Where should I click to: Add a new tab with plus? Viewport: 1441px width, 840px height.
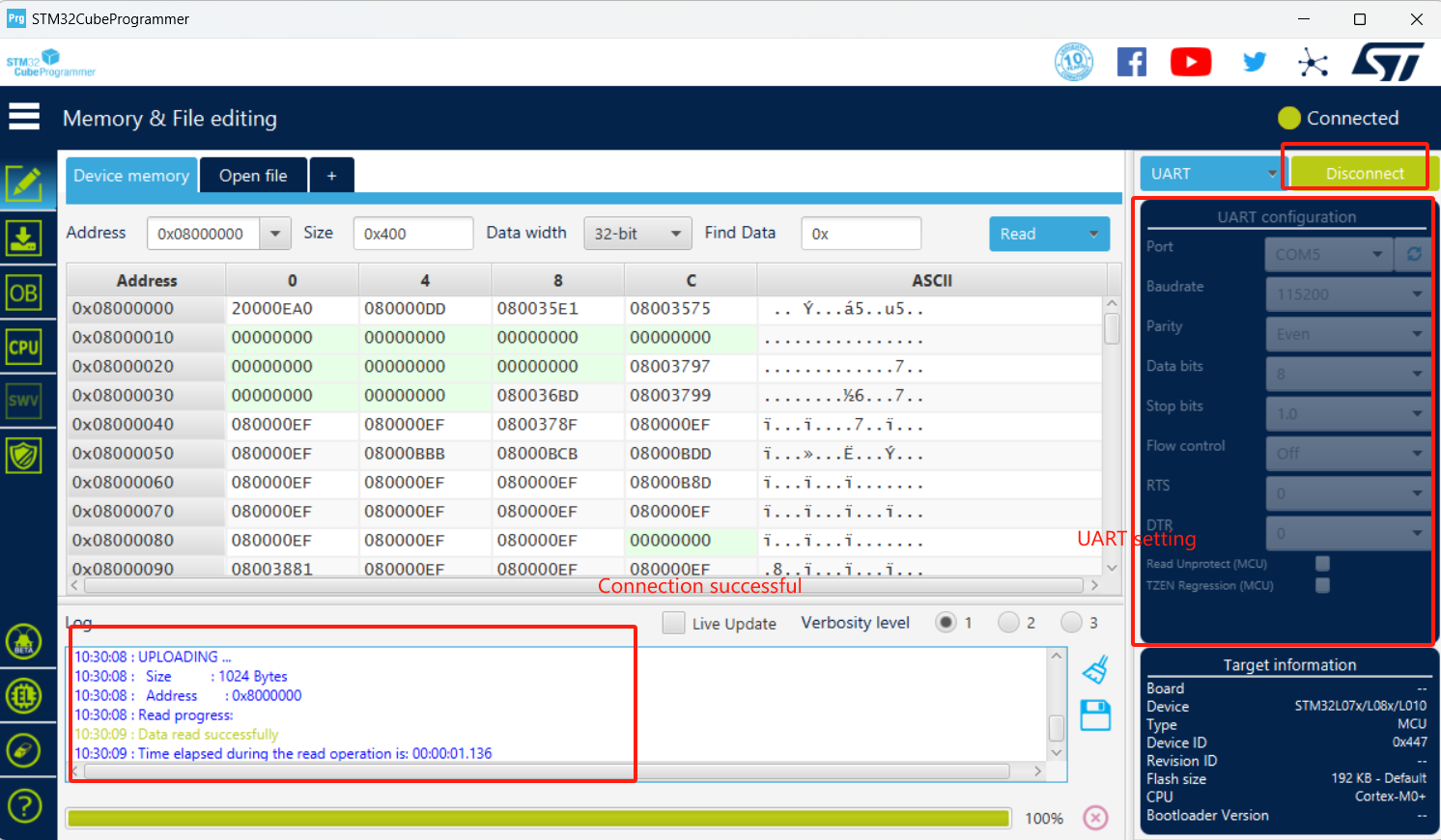331,176
